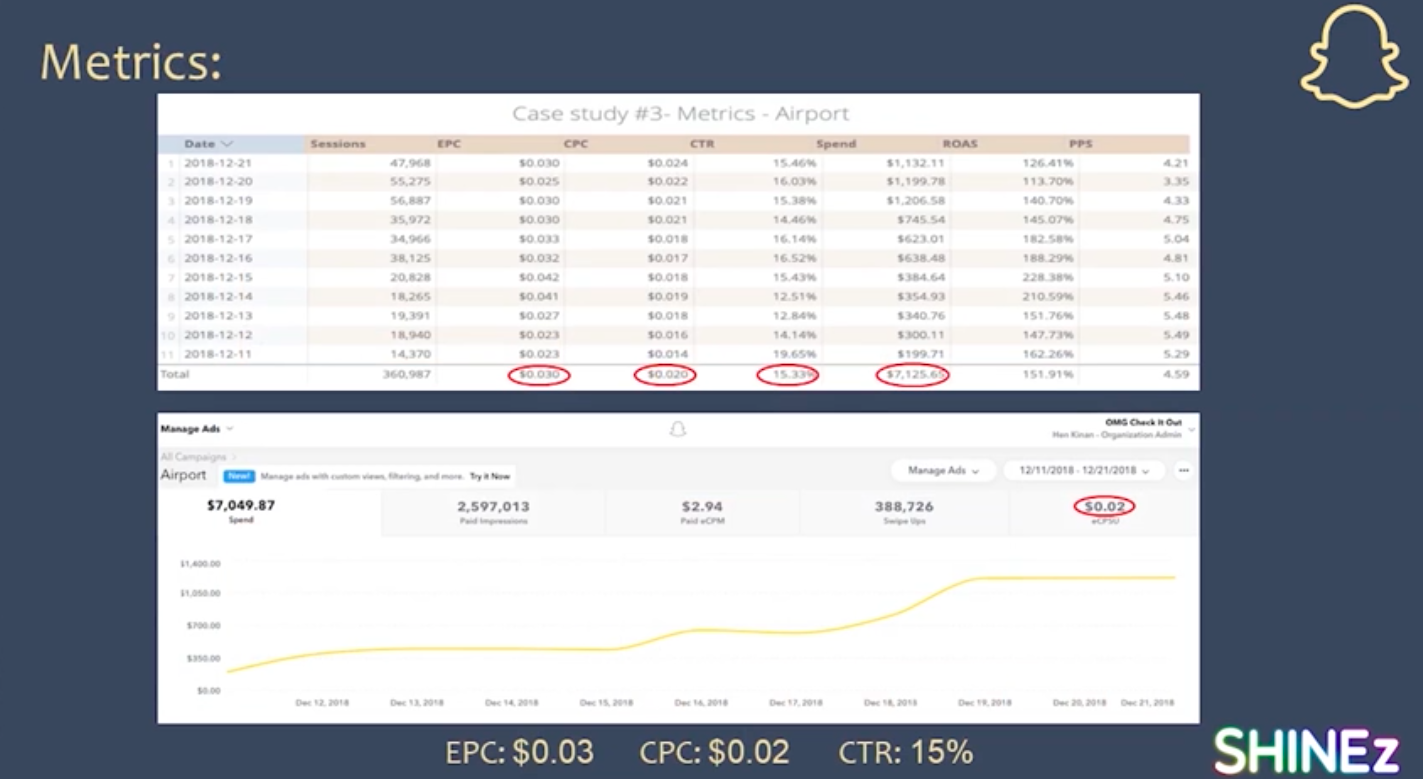1423x779 pixels.
Task: Click the Try it Now link
Action: click(490, 477)
